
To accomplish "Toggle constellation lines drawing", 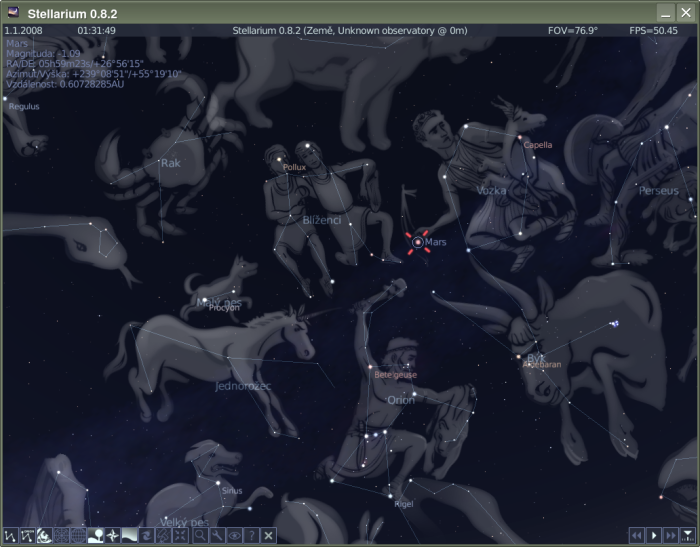I will (11, 535).
